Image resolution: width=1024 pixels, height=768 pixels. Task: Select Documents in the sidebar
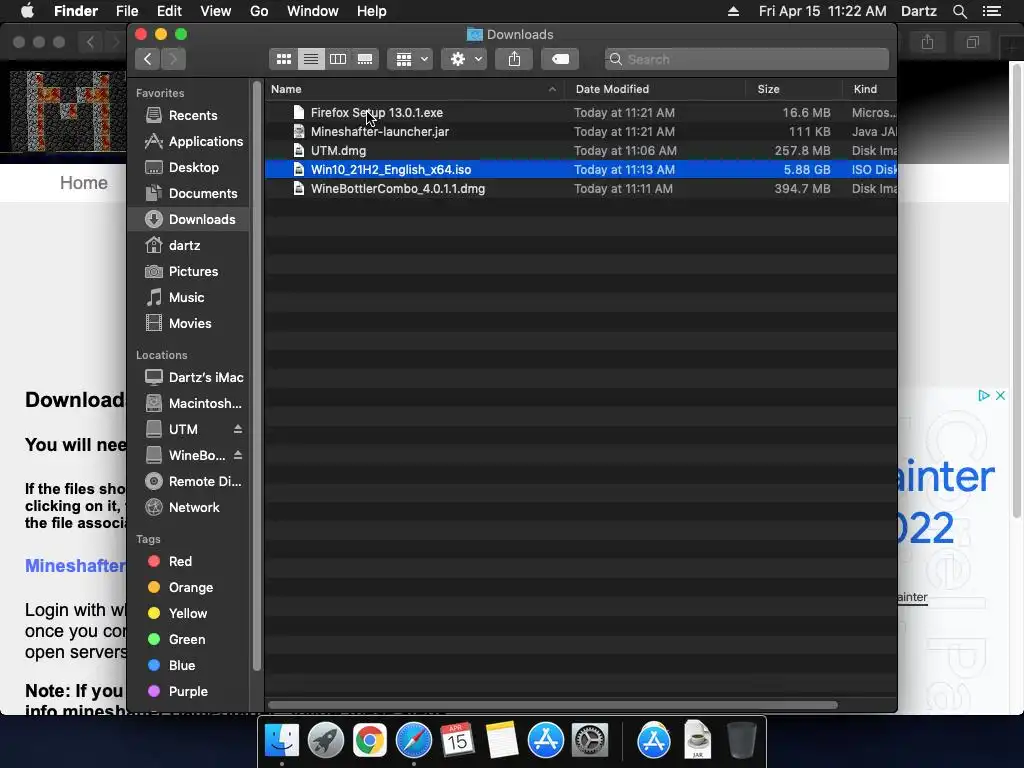[188, 194]
